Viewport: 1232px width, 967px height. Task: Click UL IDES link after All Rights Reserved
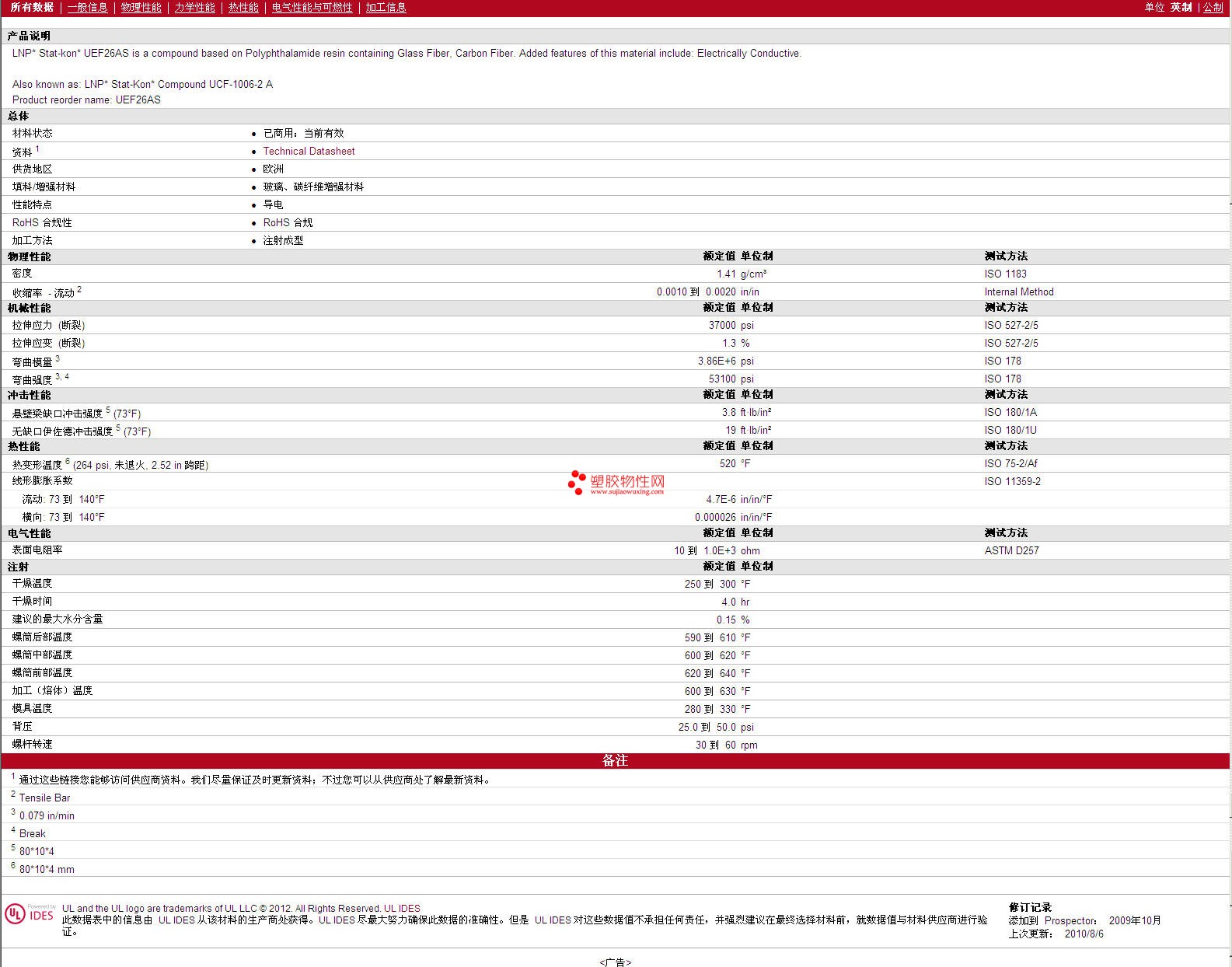click(402, 908)
